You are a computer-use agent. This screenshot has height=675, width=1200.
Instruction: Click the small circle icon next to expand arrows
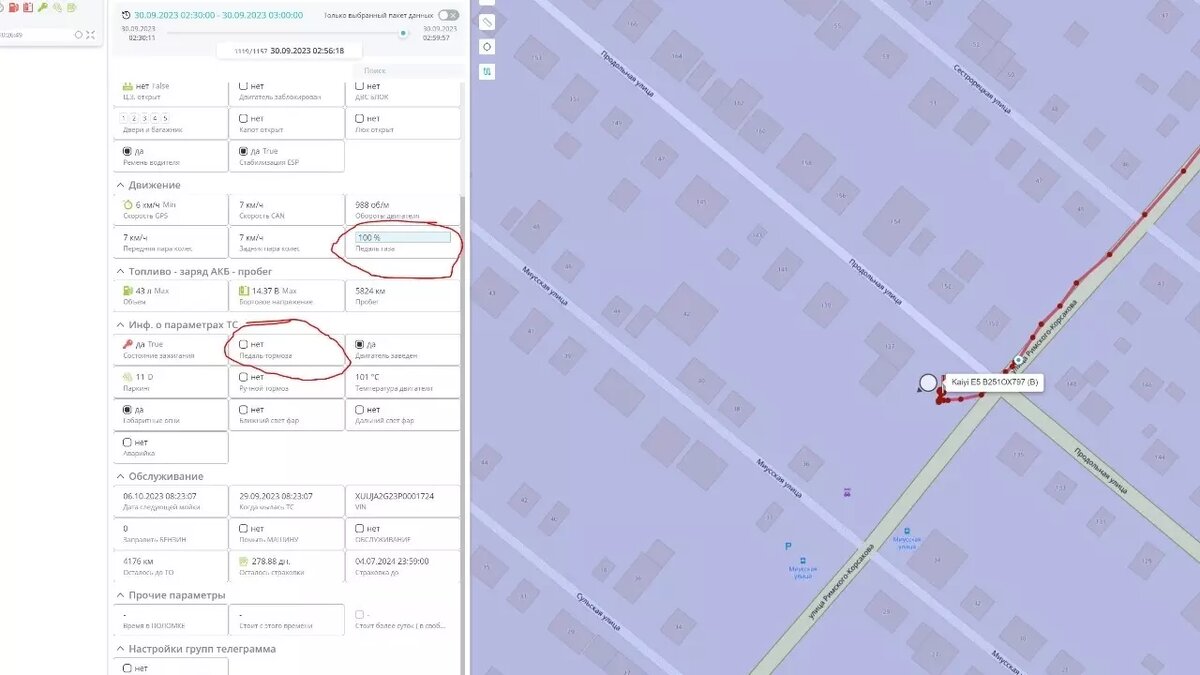tap(79, 35)
